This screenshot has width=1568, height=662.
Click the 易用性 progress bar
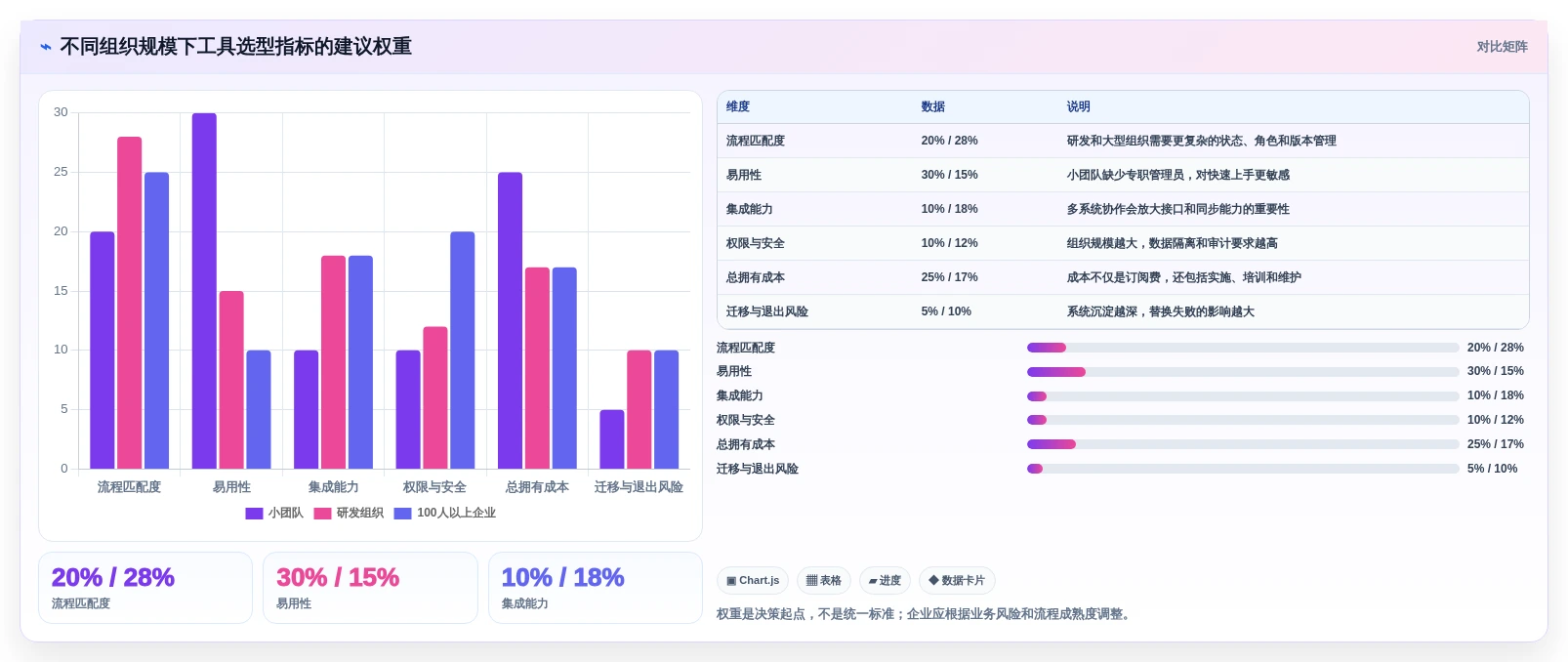pos(1243,372)
